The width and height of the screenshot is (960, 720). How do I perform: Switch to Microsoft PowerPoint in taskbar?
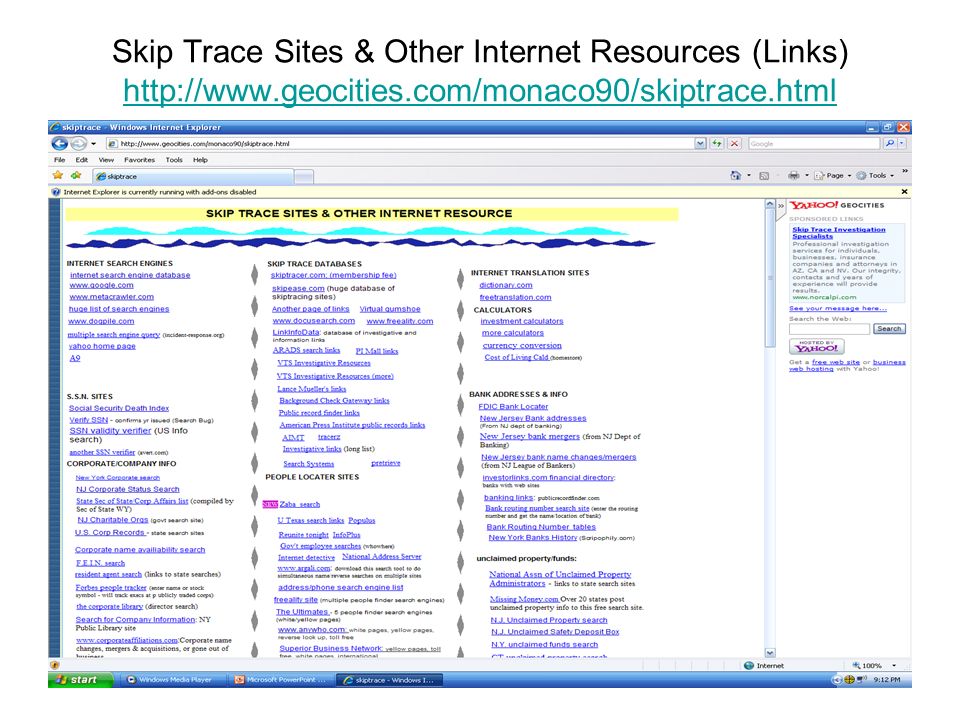click(x=283, y=680)
